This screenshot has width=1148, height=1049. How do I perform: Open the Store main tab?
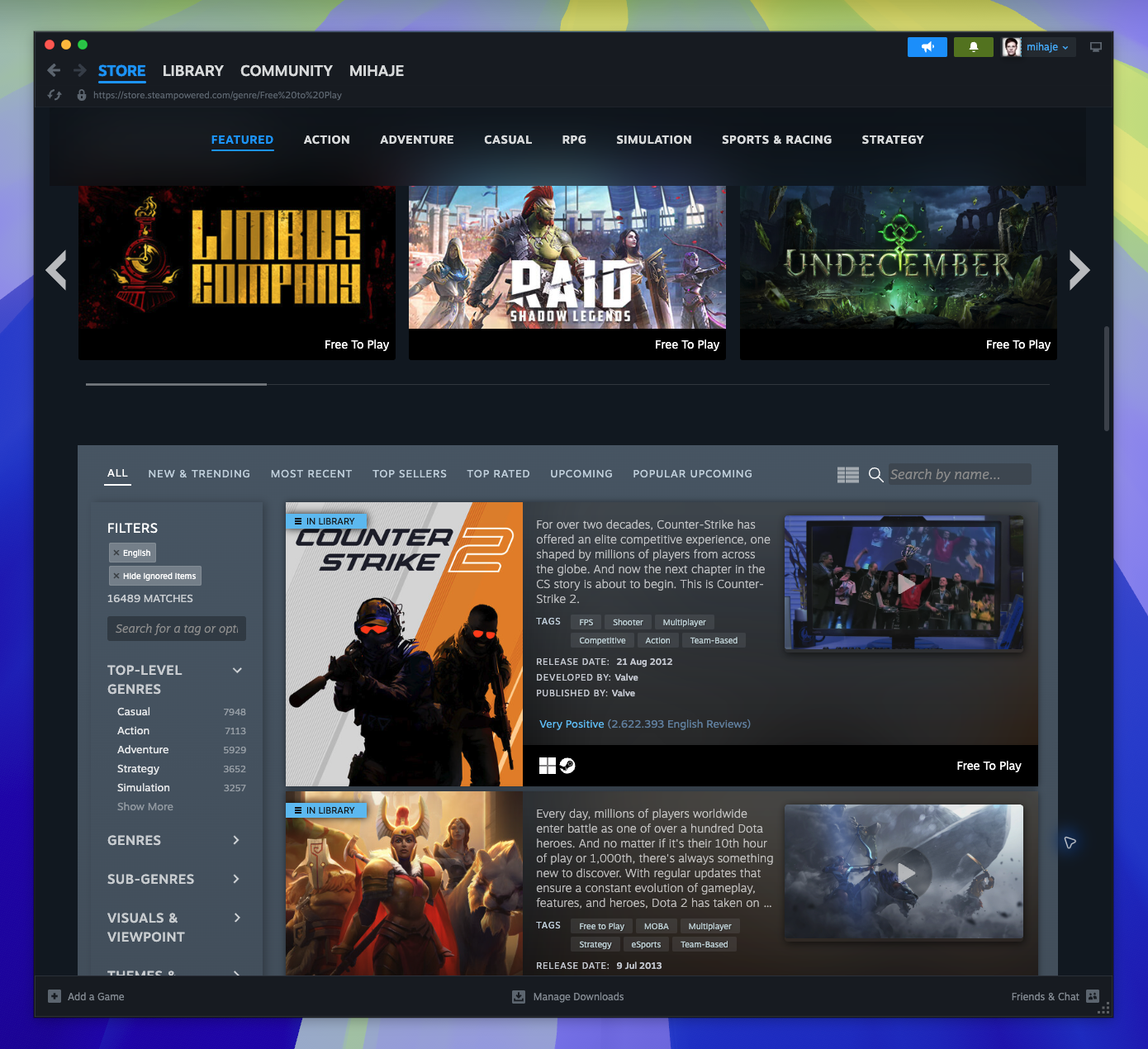[x=121, y=71]
